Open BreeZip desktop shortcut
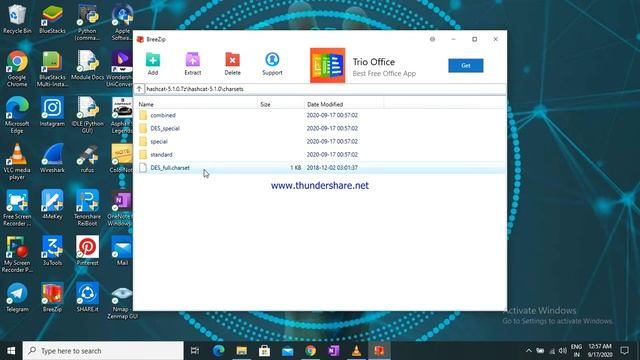This screenshot has width=640, height=360. [x=52, y=298]
